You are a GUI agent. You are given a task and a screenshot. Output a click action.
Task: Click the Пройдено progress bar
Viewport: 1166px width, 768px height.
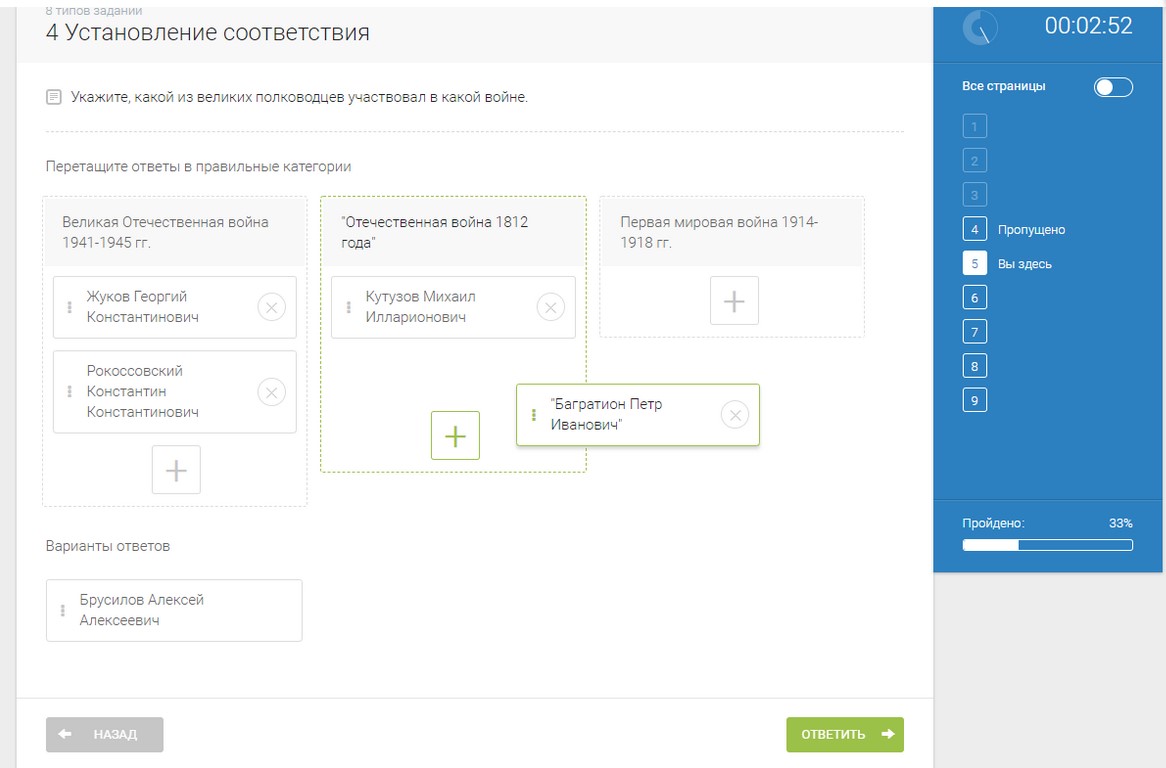(x=1047, y=545)
